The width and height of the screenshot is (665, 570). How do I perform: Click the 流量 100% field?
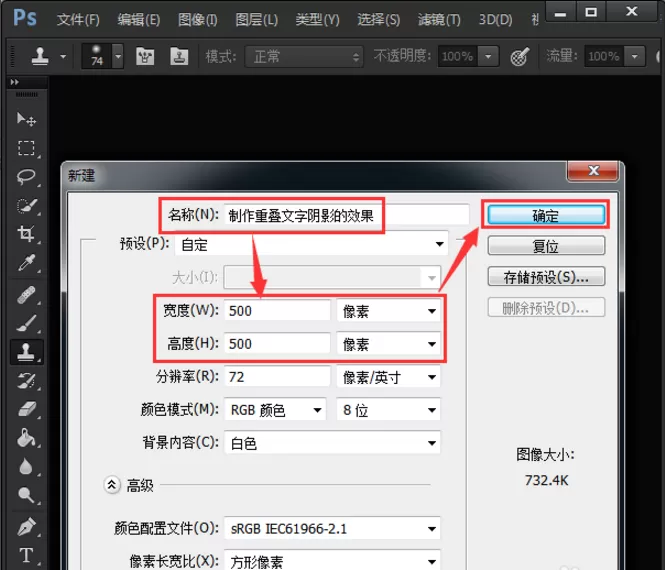pos(604,56)
